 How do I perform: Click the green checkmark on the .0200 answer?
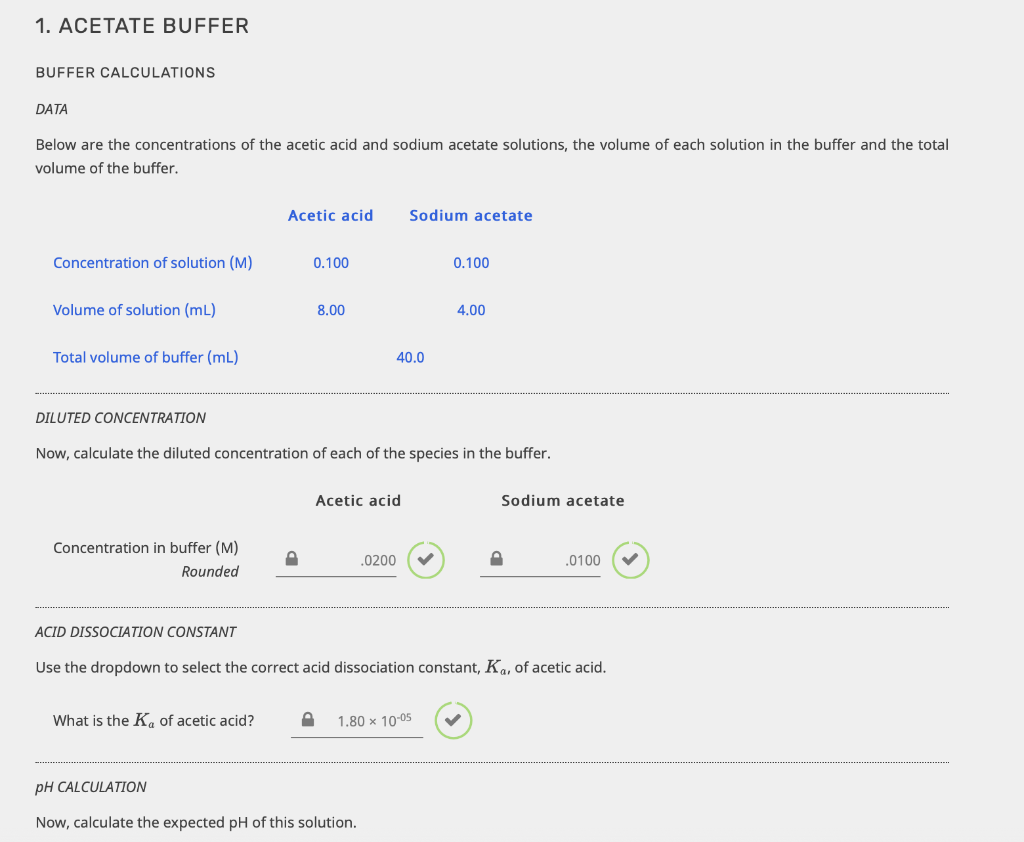coord(426,560)
